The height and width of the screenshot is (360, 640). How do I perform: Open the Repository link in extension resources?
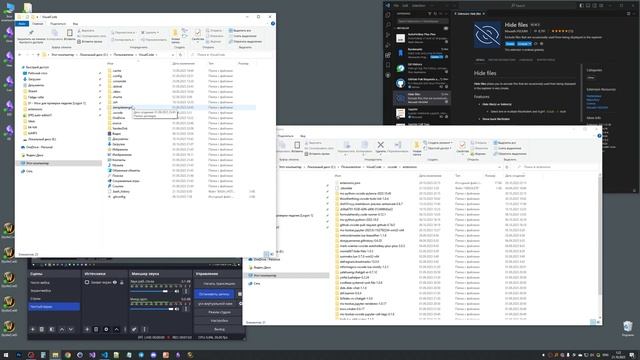point(593,100)
